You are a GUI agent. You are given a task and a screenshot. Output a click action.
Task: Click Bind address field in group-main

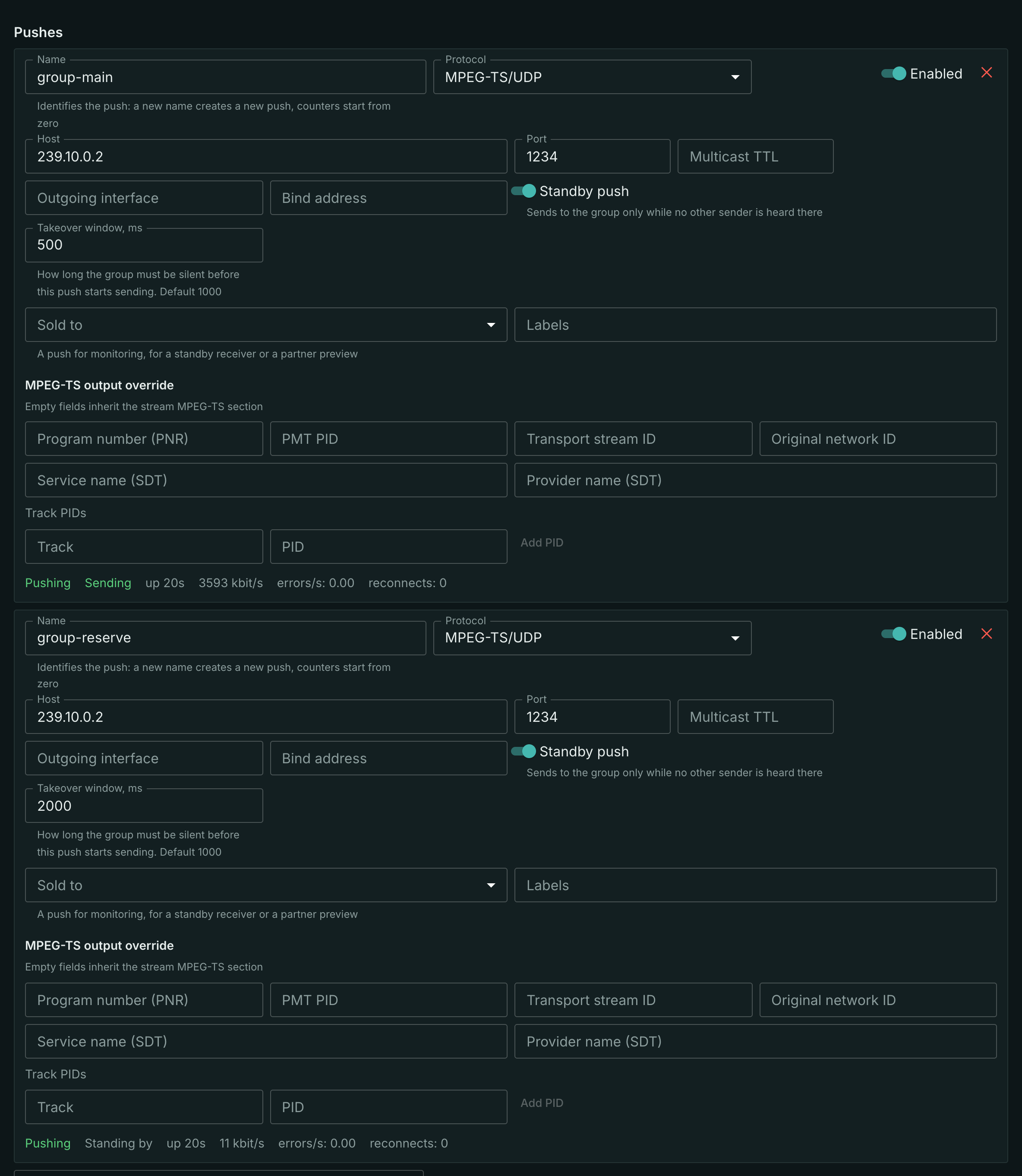click(388, 198)
